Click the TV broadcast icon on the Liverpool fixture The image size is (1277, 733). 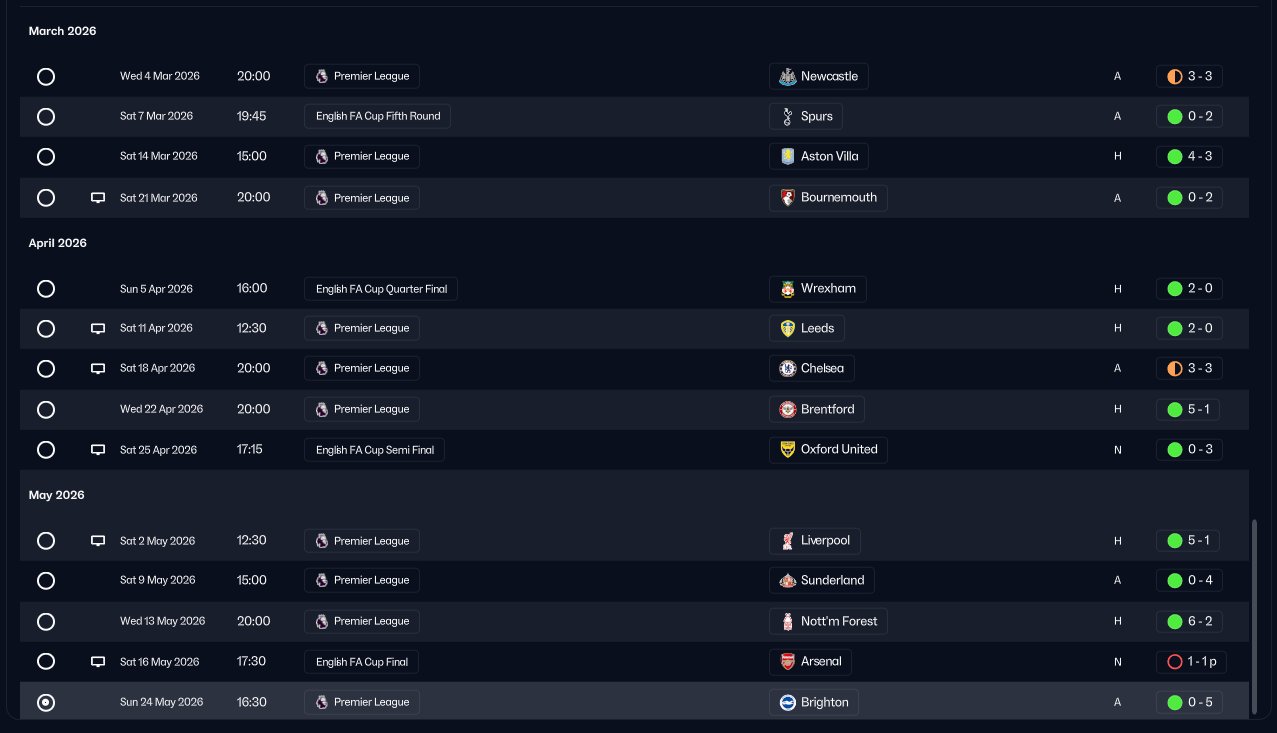[x=98, y=541]
